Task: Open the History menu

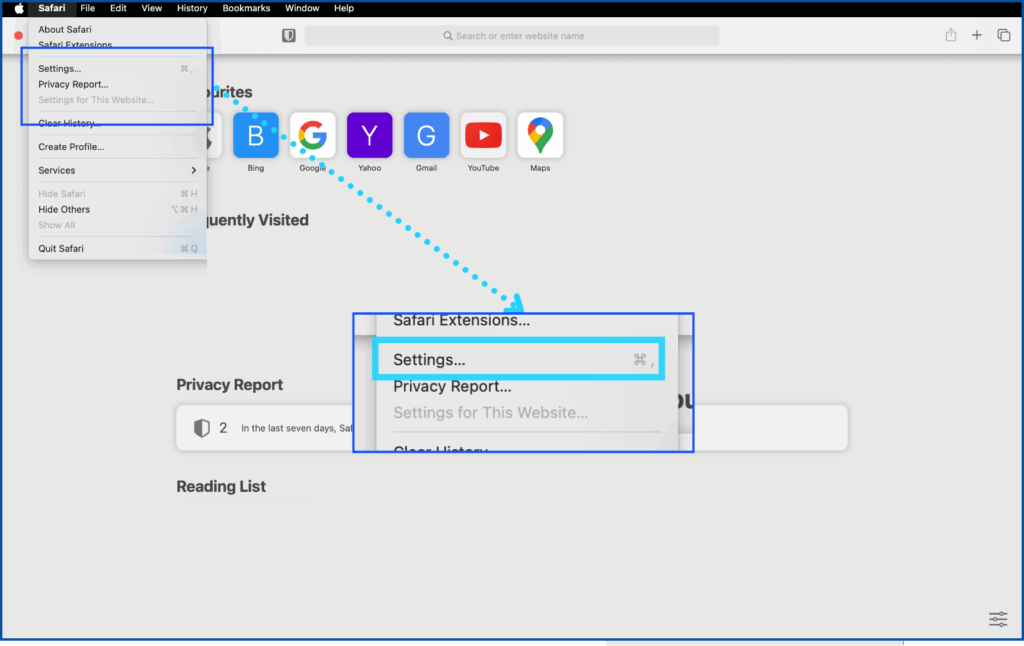Action: tap(192, 8)
